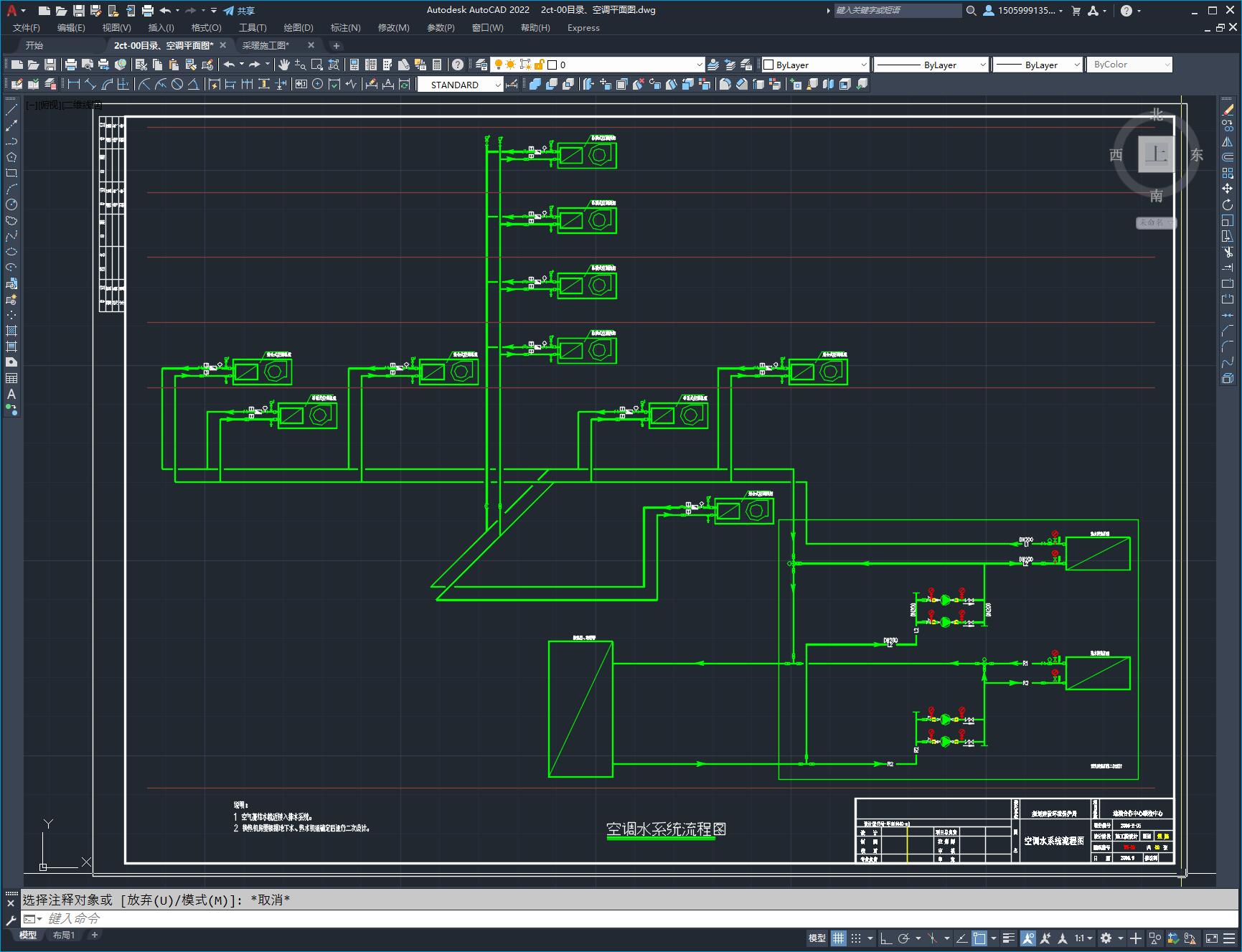Click the Center Mark icon in dimension toolbar
This screenshot has width=1242, height=952.
click(318, 84)
